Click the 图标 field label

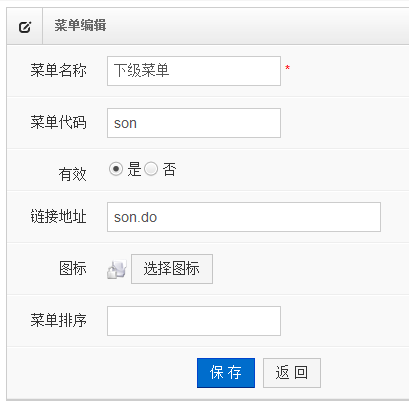point(73,269)
